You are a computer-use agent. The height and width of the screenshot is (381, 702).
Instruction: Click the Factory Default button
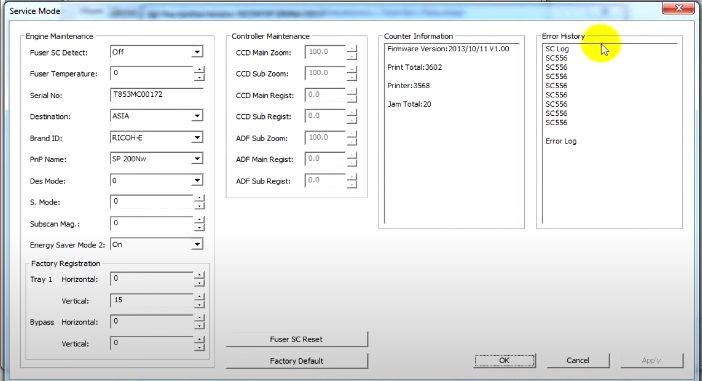tap(296, 361)
